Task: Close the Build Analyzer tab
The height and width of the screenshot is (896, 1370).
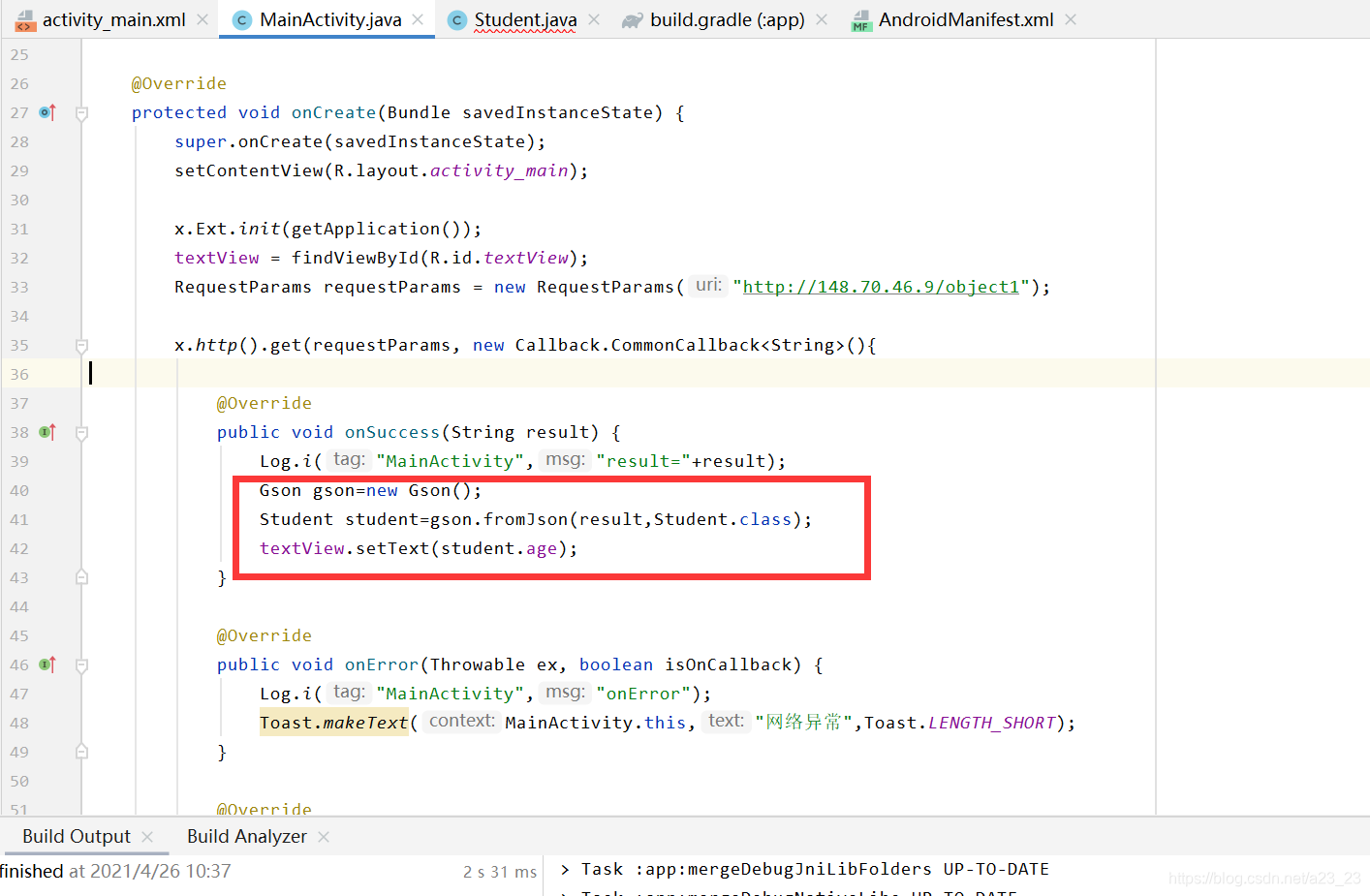Action: point(324,836)
